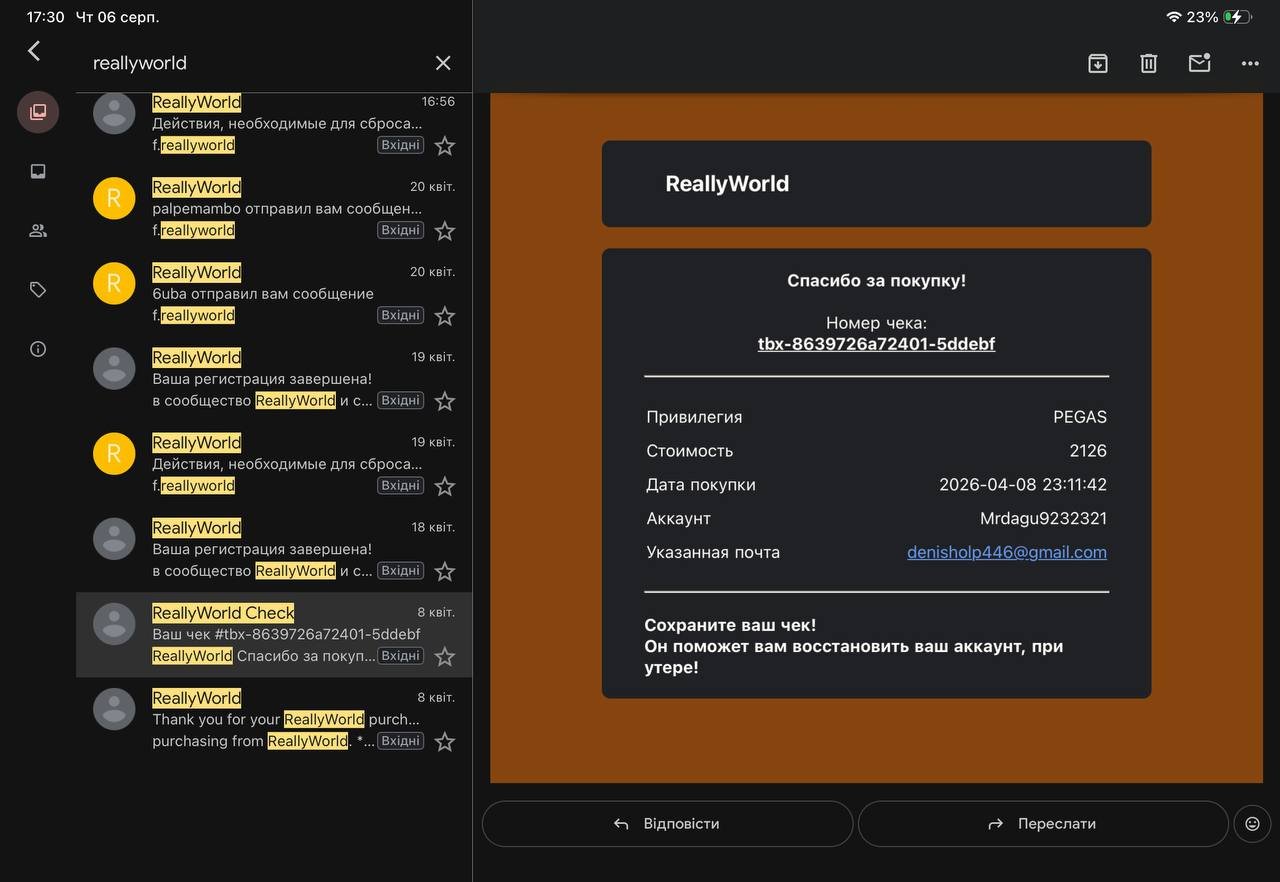Select the yellow R avatar of palpemambo email
Viewport: 1280px width, 882px height.
(114, 198)
